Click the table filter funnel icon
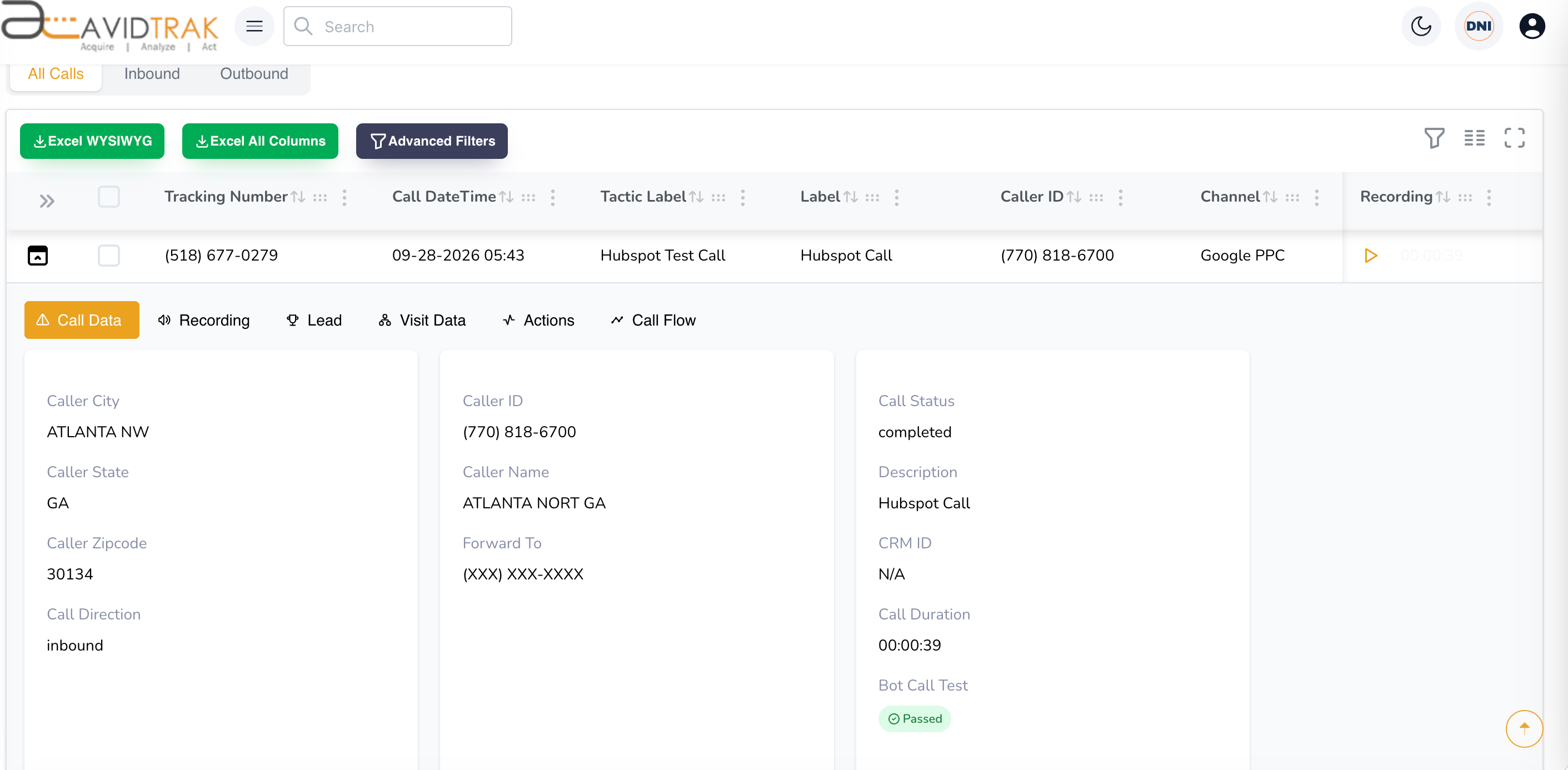This screenshot has height=770, width=1568. (1434, 138)
